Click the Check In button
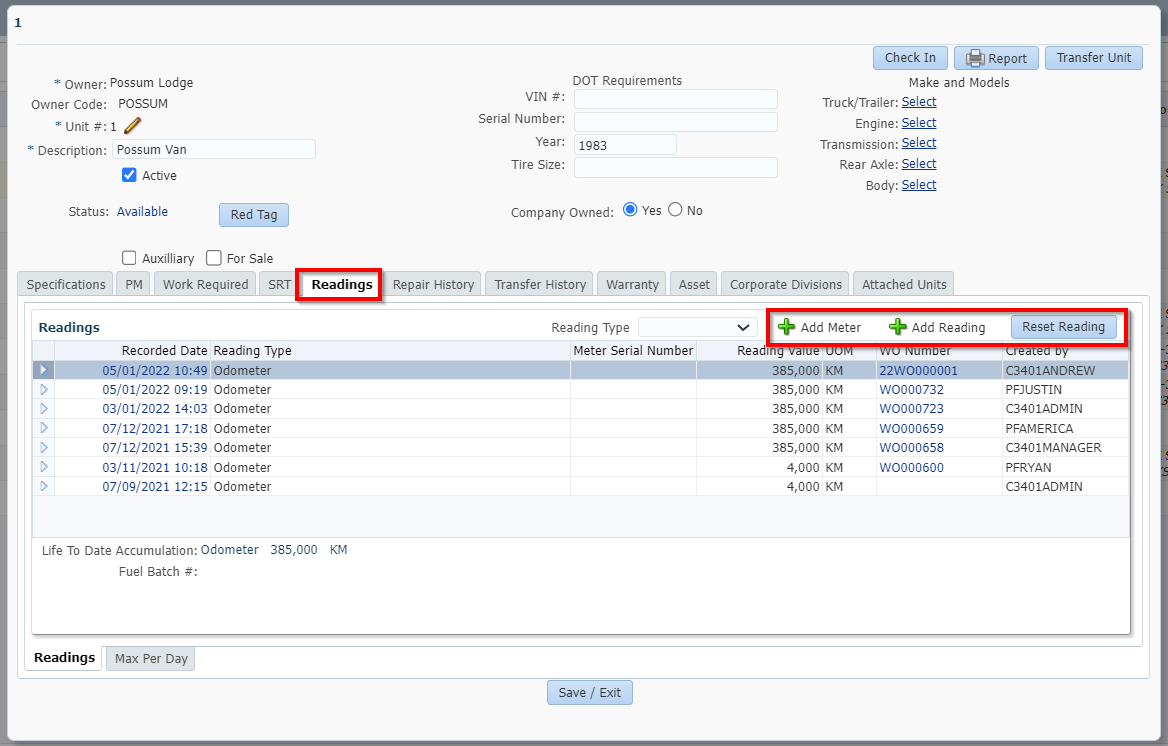The width and height of the screenshot is (1168, 746). click(910, 57)
